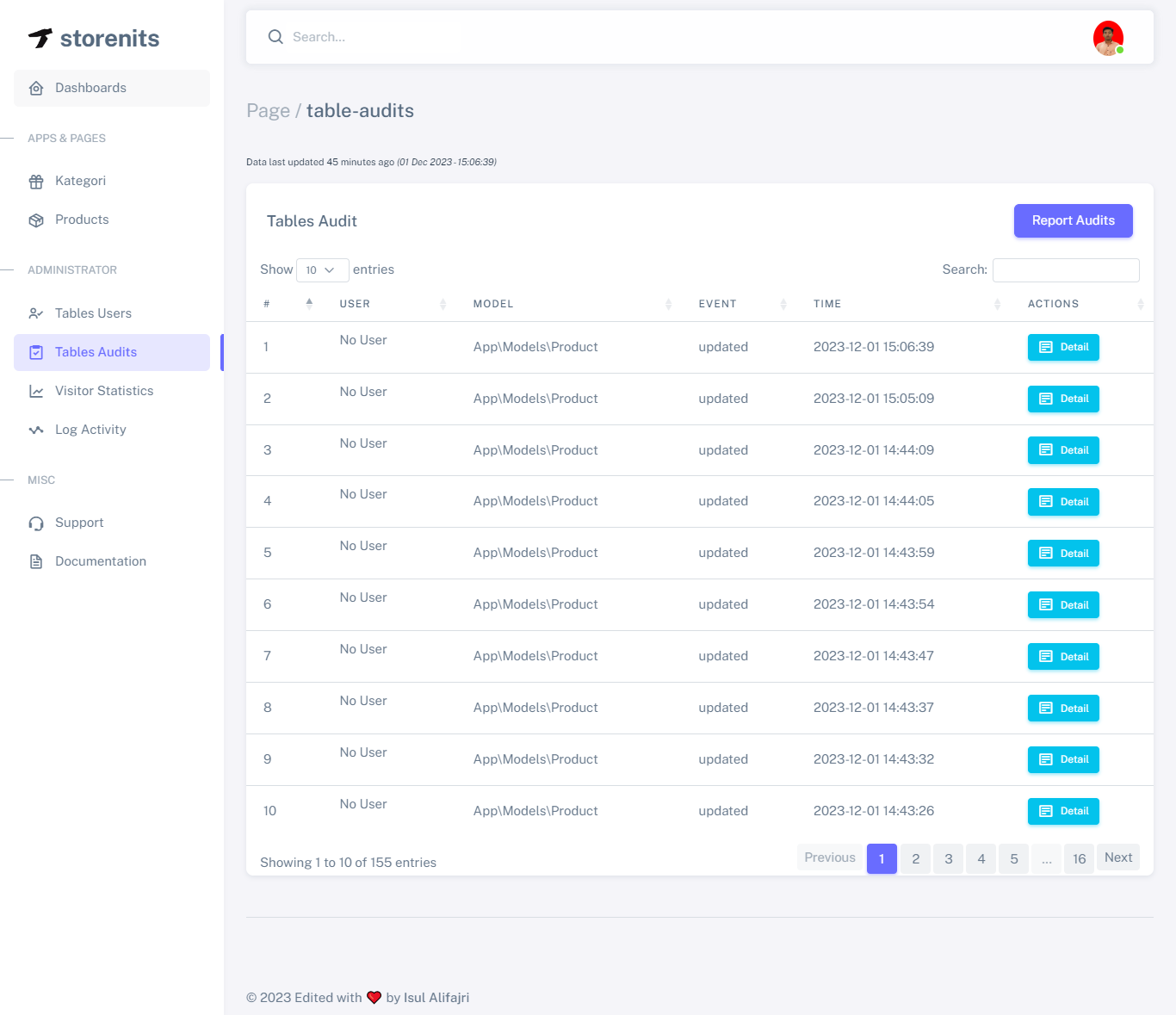Open the Show entries count dropdown

click(322, 270)
